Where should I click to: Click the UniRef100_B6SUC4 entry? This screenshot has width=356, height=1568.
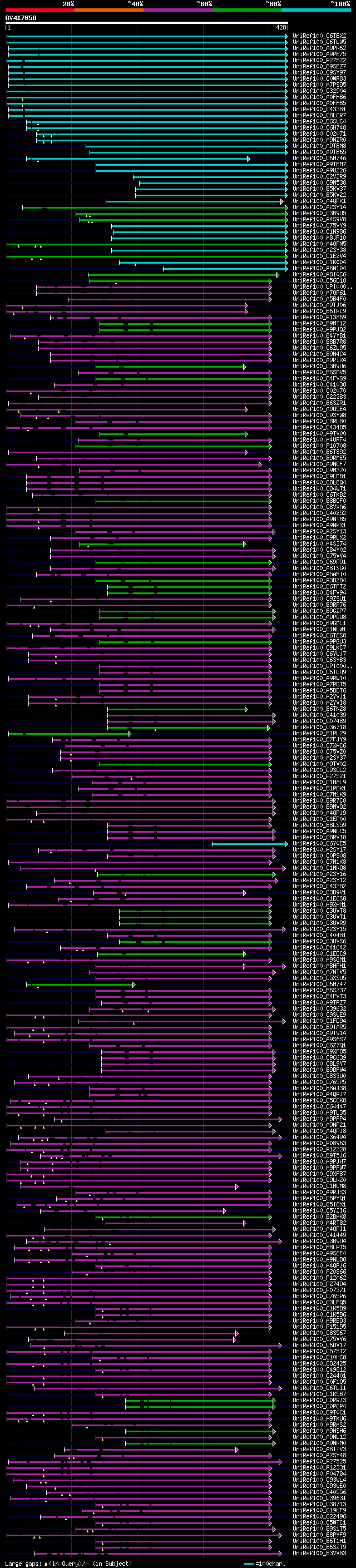coord(319,122)
